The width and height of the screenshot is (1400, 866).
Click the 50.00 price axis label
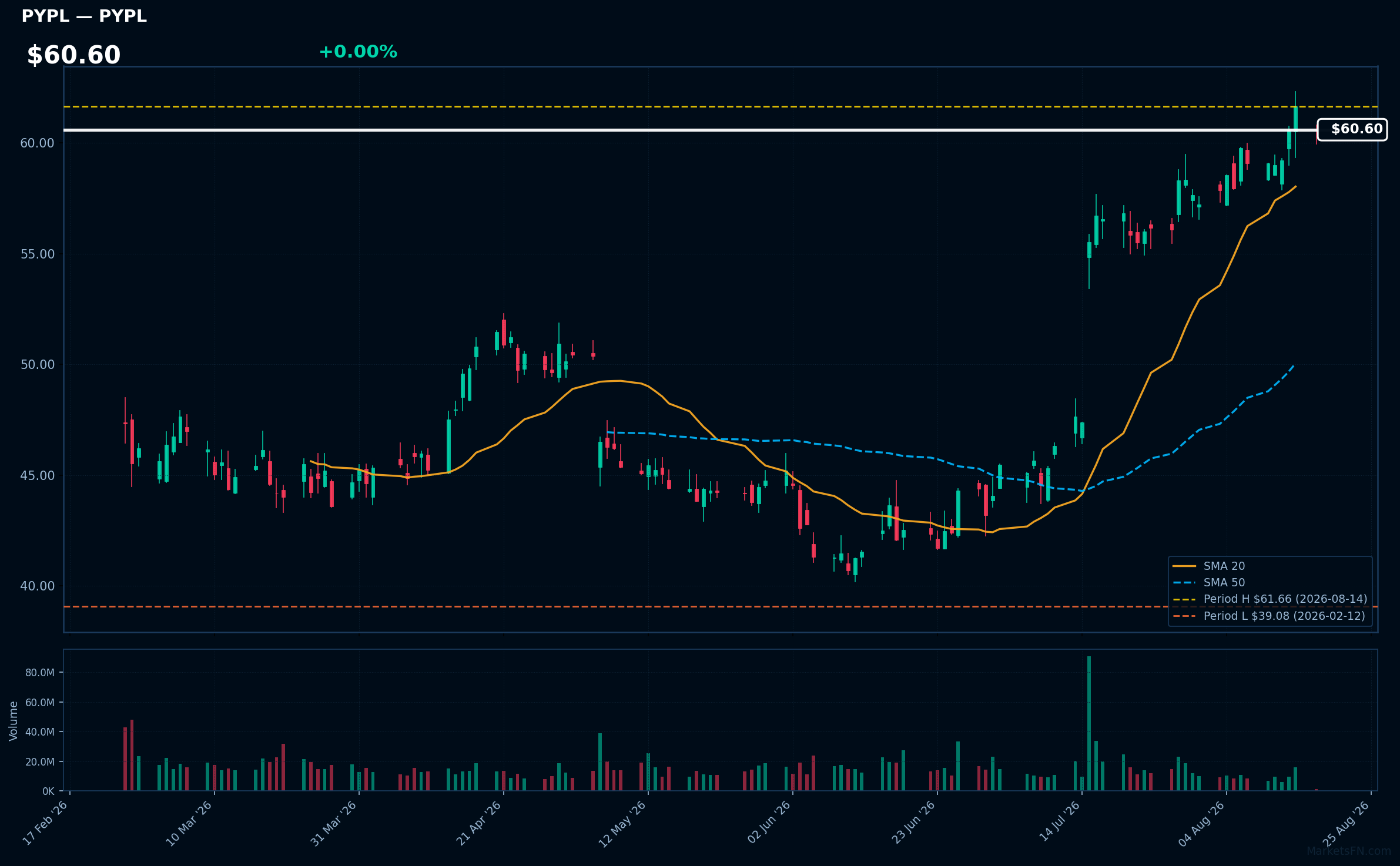(37, 365)
